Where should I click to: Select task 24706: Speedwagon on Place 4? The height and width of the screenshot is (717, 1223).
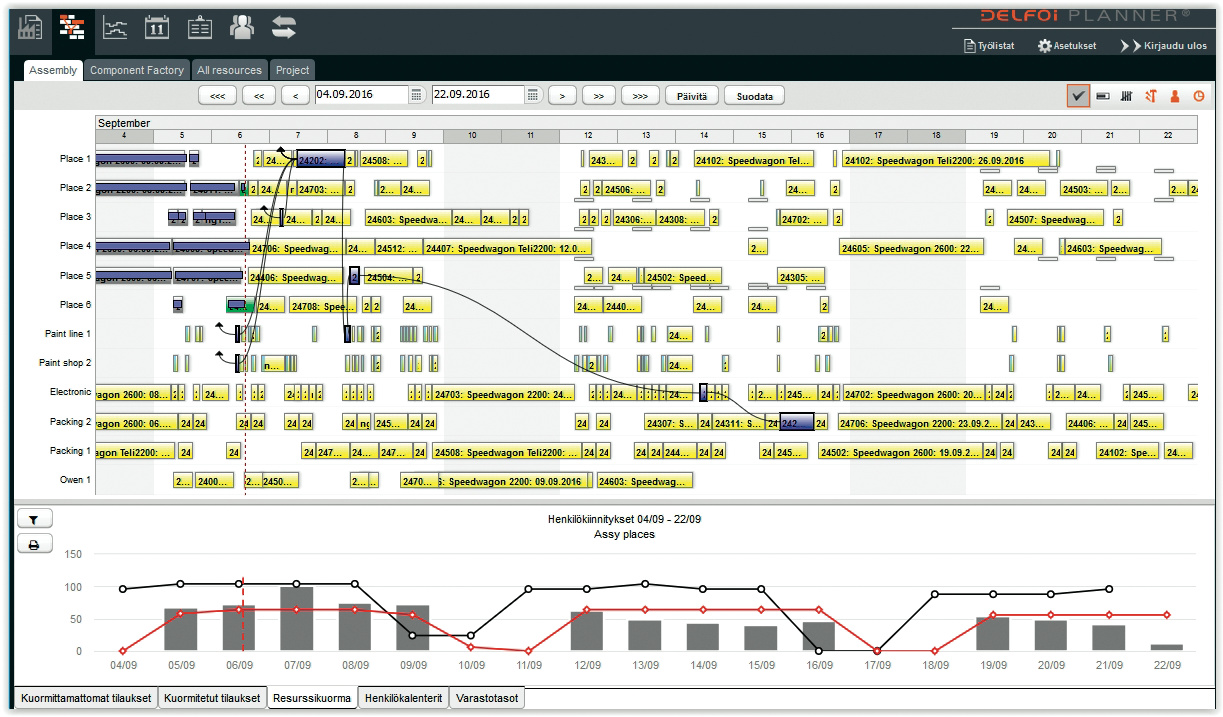tap(296, 248)
